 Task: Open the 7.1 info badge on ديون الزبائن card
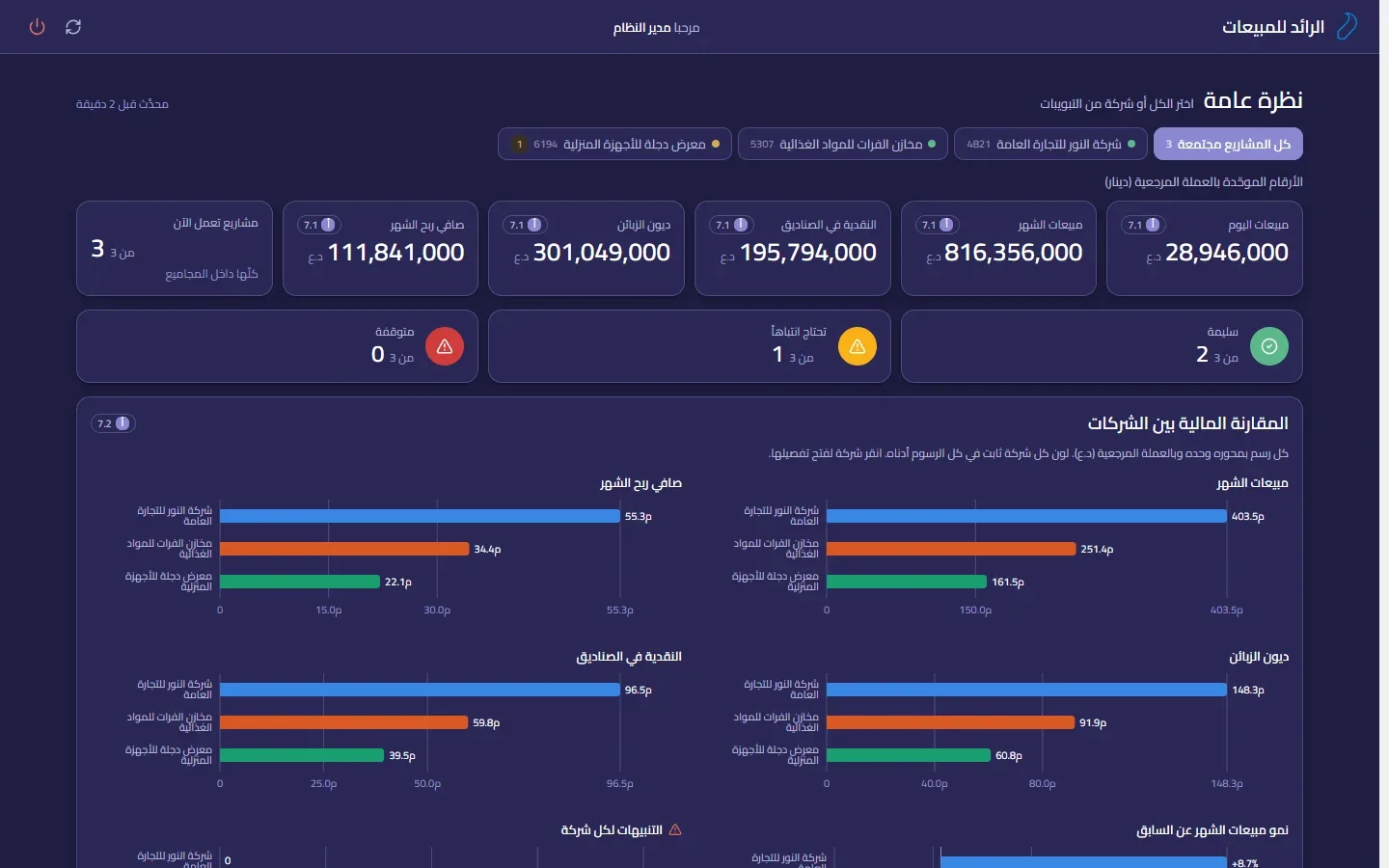tap(525, 225)
